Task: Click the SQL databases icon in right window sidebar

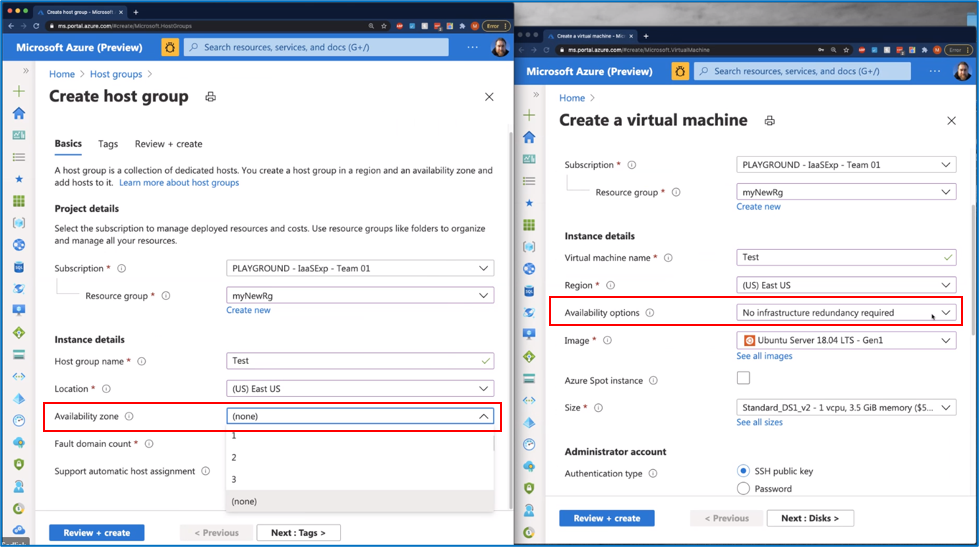Action: [x=529, y=291]
